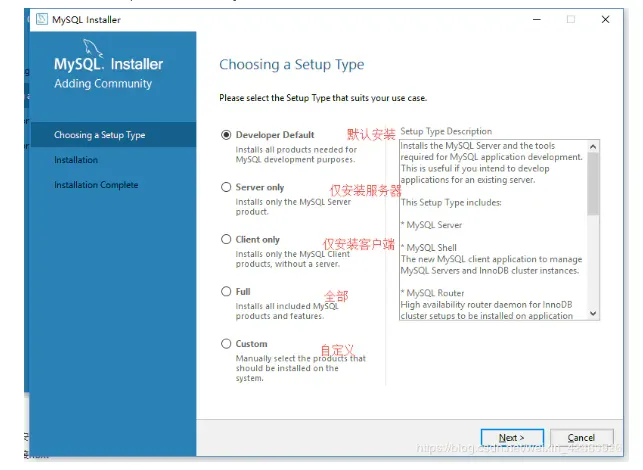Click the Next button
Viewport: 643px width, 470px height.
coord(512,438)
